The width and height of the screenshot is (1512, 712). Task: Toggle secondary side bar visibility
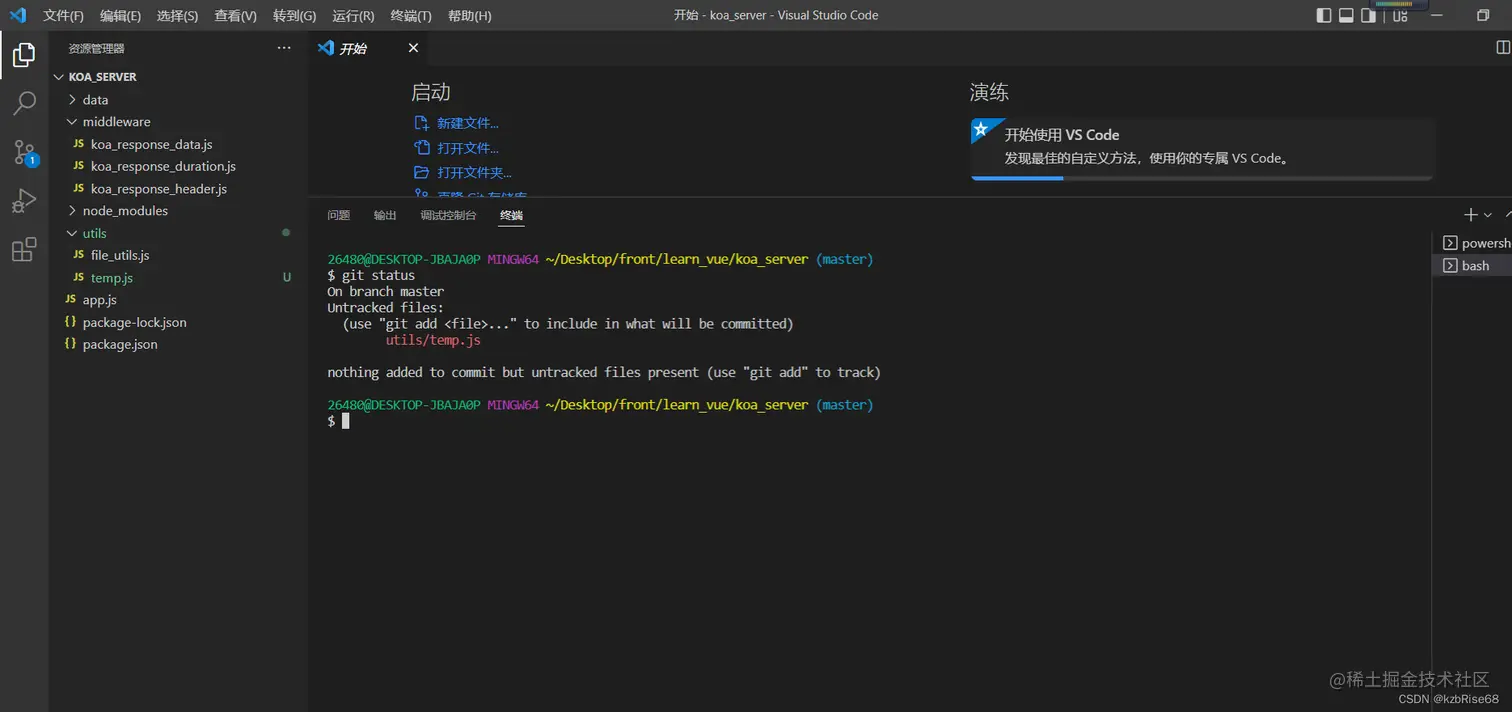[1368, 15]
